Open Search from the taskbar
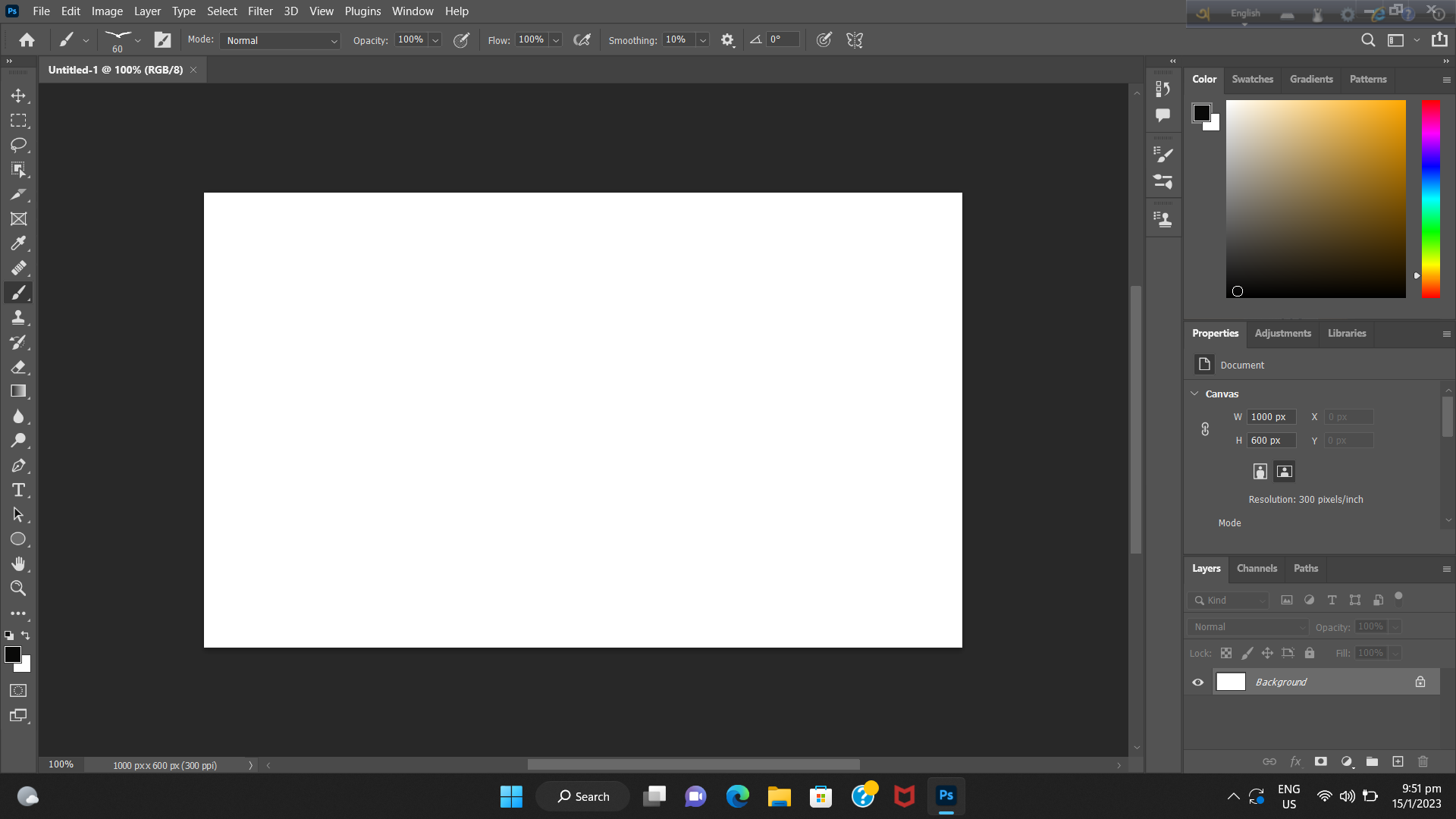 582,796
